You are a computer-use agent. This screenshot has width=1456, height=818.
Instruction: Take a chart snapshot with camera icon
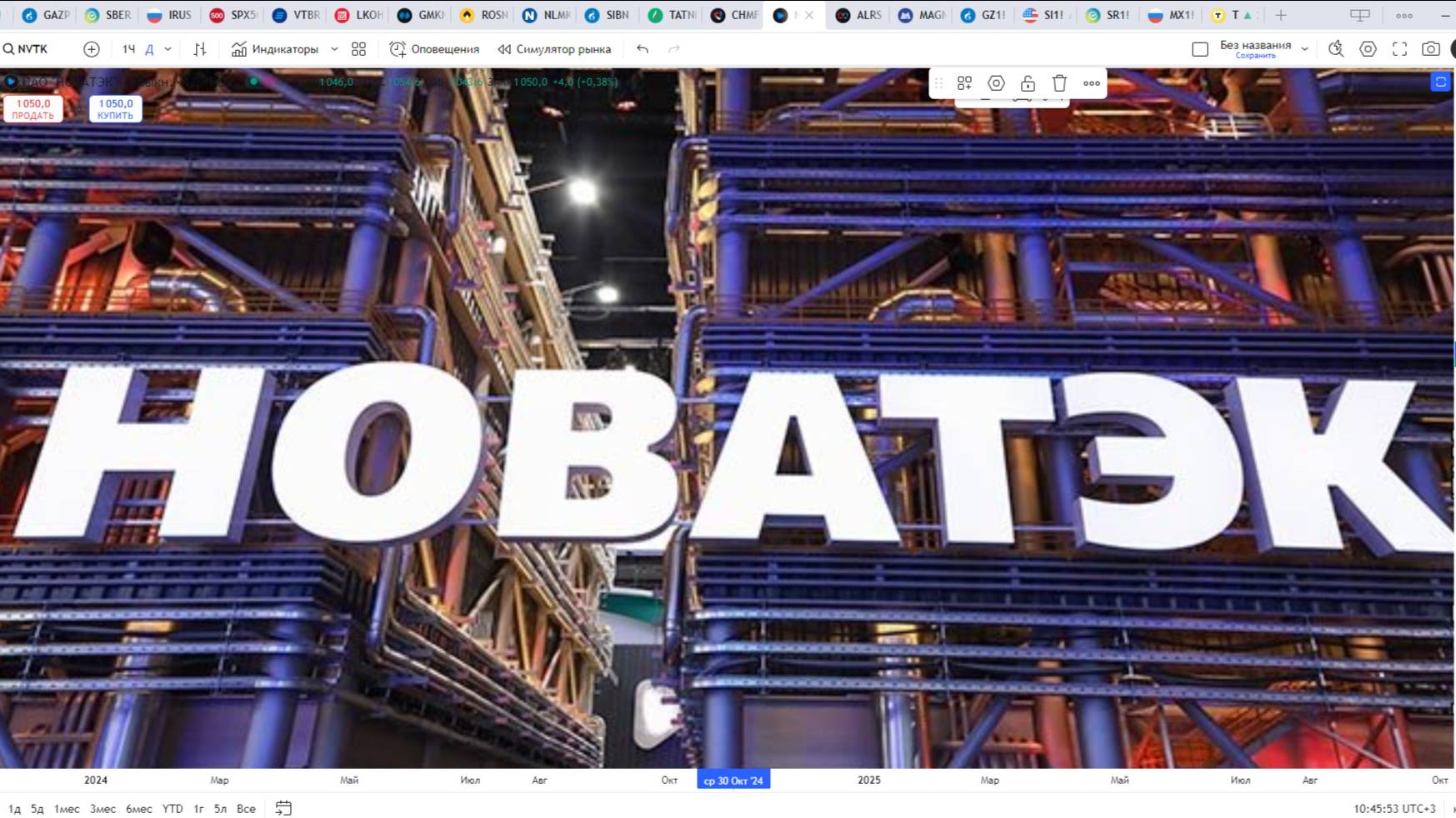pos(1431,49)
